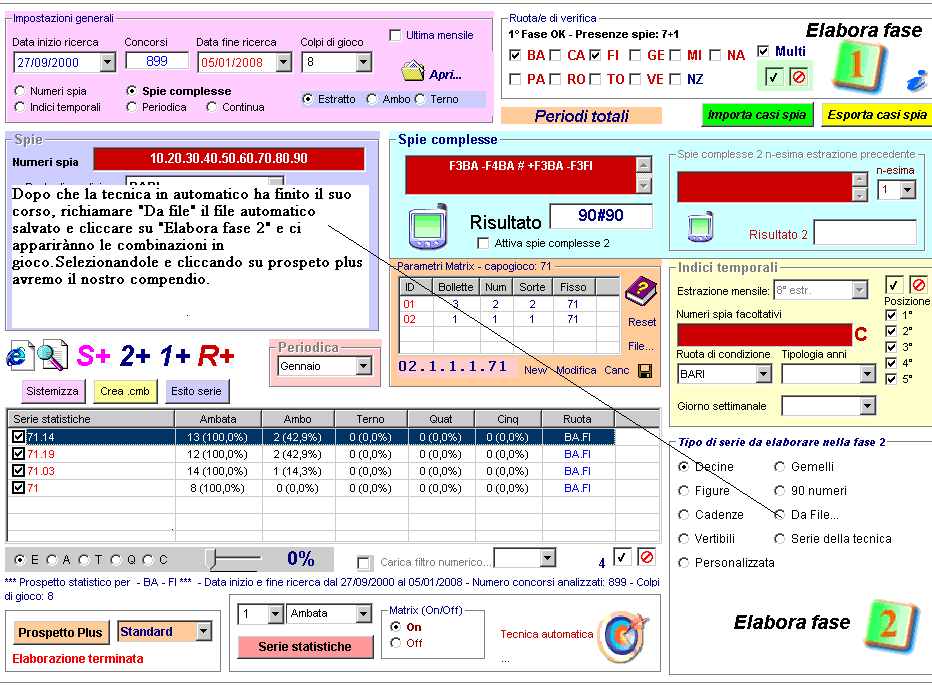Toggle the Ultima mensile checkbox
This screenshot has width=932, height=685.
pyautogui.click(x=395, y=35)
